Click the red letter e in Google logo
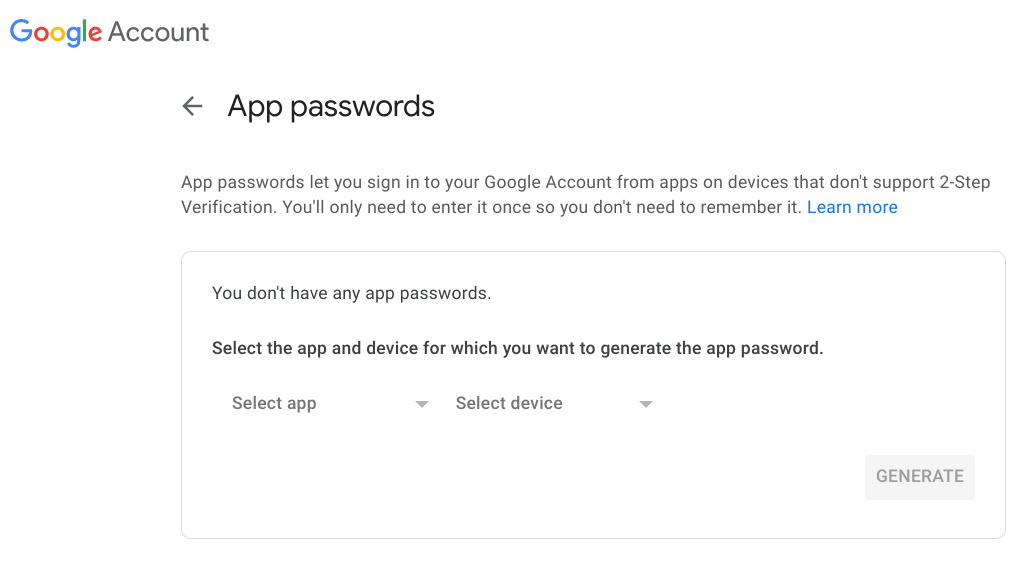Image resolution: width=1031 pixels, height=568 pixels. (x=95, y=34)
